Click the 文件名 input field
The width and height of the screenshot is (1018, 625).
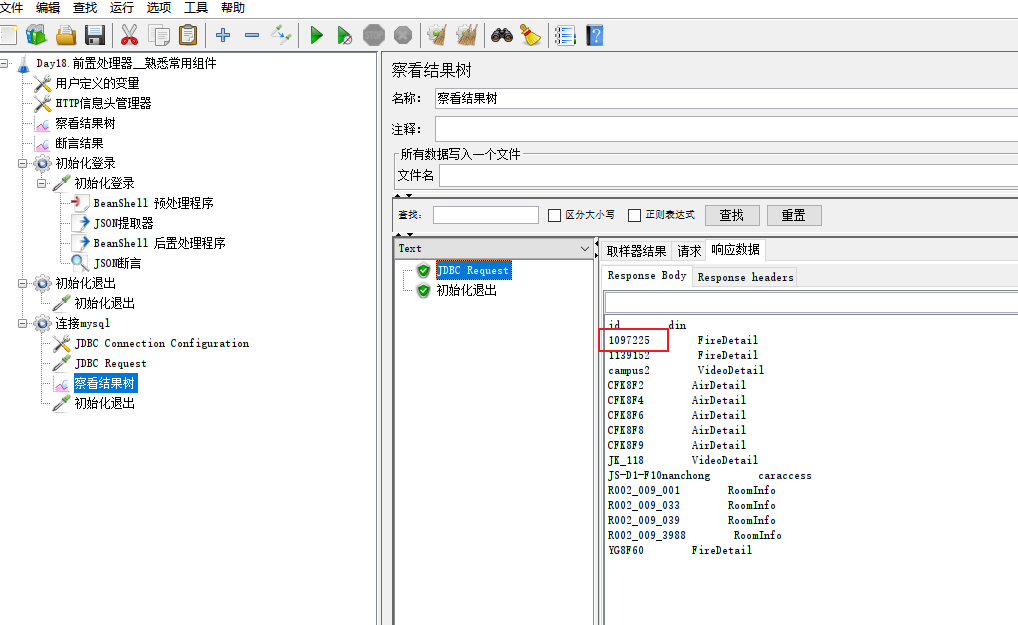pos(728,175)
